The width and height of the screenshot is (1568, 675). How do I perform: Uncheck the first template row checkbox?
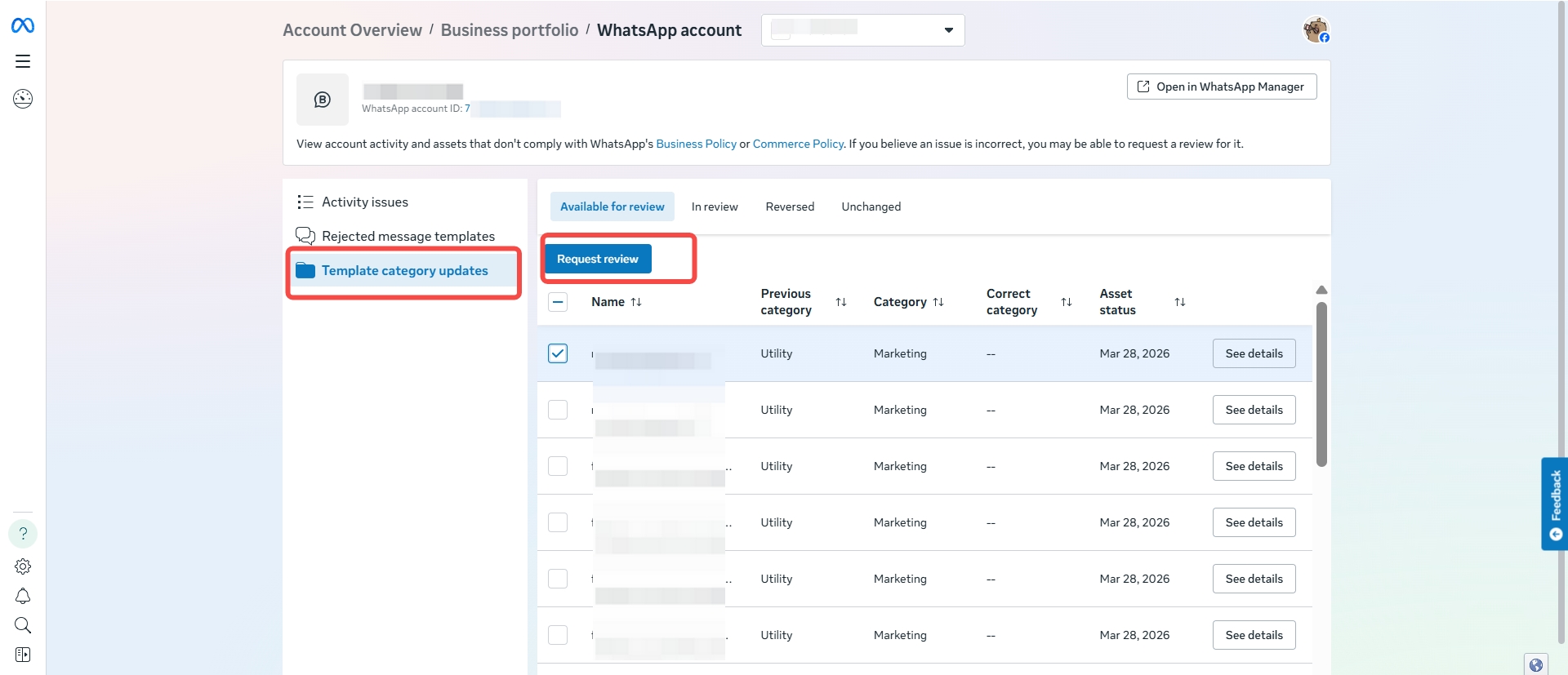[558, 353]
